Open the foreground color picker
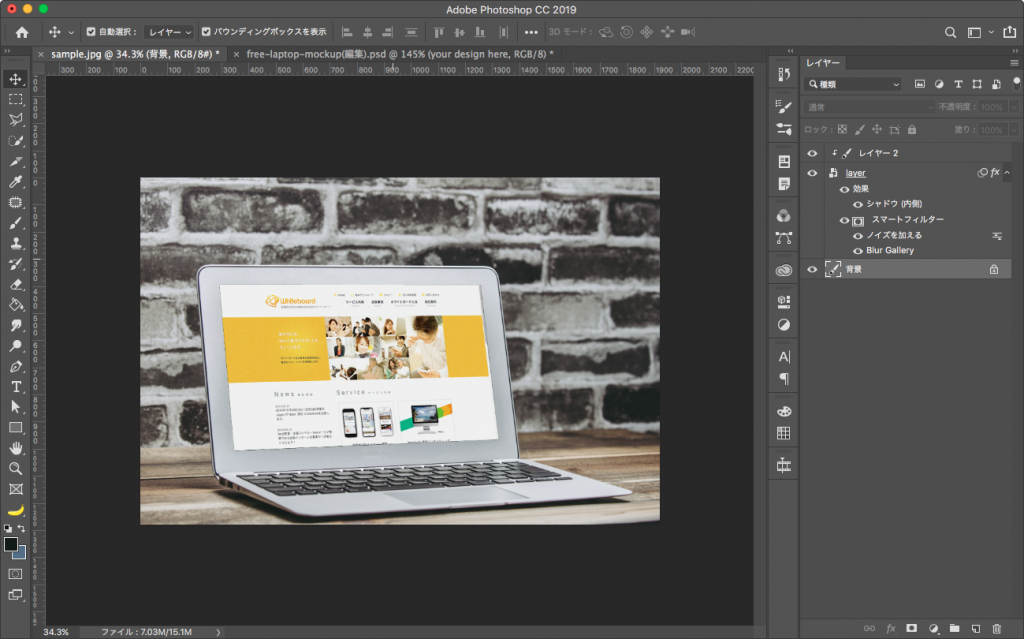This screenshot has width=1024, height=639. click(x=13, y=546)
